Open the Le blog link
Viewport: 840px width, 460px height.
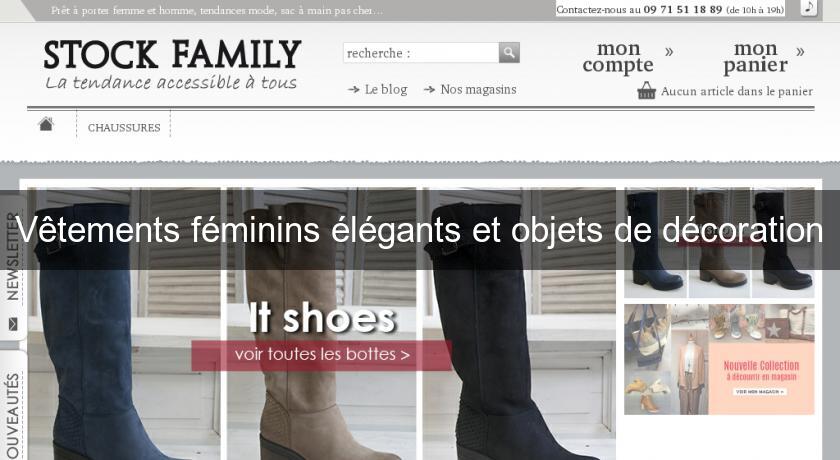click(x=386, y=89)
